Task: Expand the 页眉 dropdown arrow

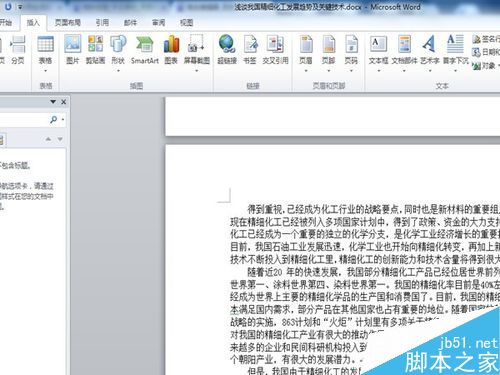Action: tap(306, 71)
